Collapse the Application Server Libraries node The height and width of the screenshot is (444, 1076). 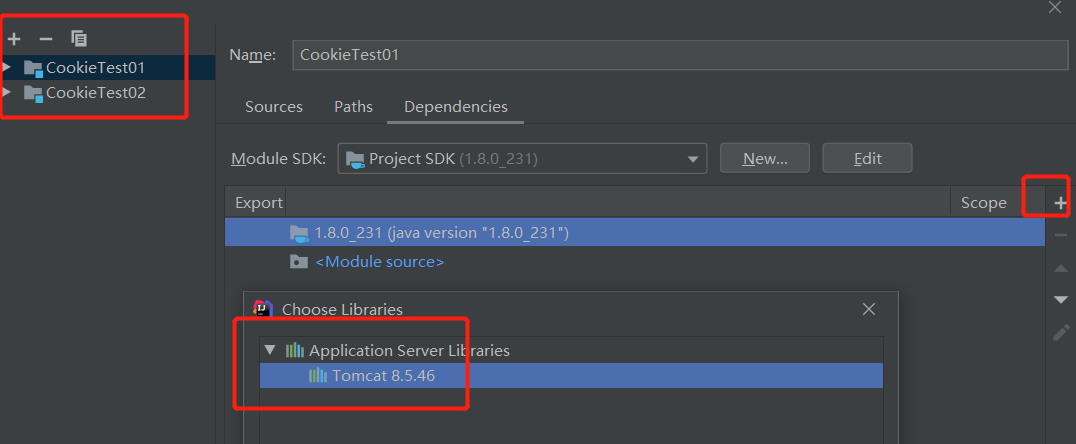[269, 351]
